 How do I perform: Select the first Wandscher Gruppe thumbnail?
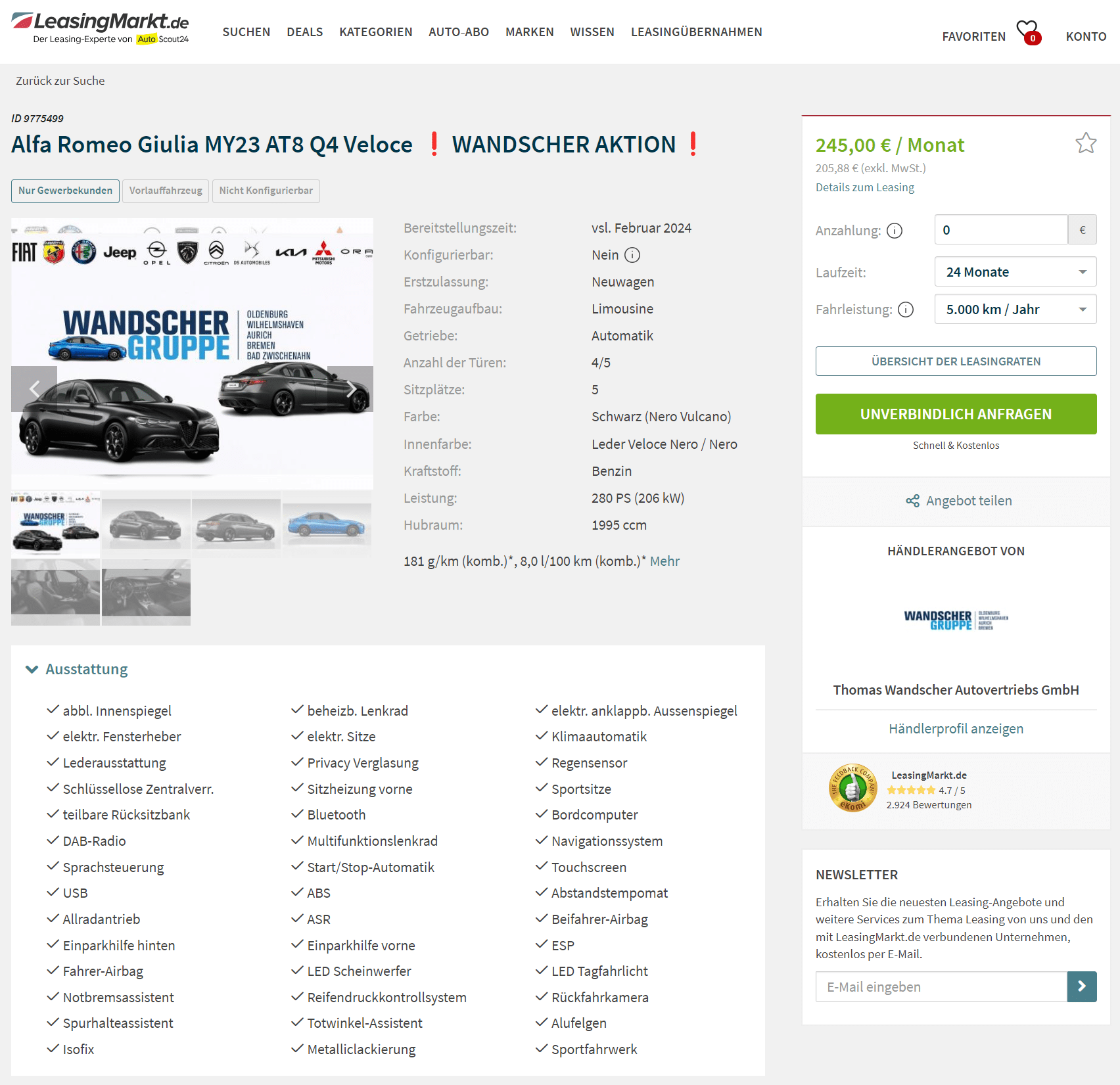56,524
